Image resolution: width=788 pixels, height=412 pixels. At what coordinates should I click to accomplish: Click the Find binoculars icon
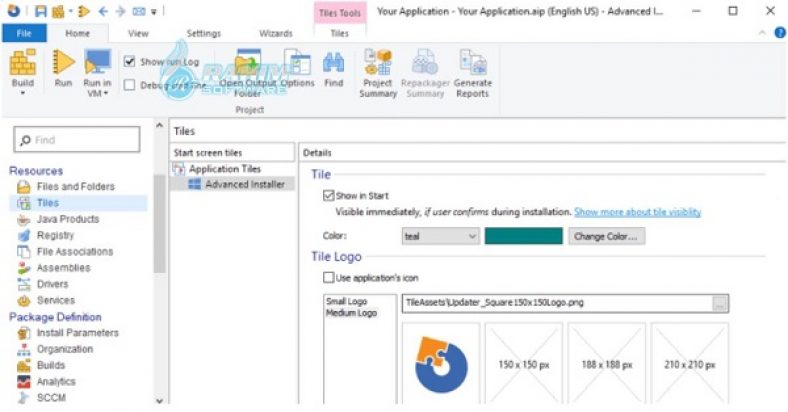pos(334,64)
